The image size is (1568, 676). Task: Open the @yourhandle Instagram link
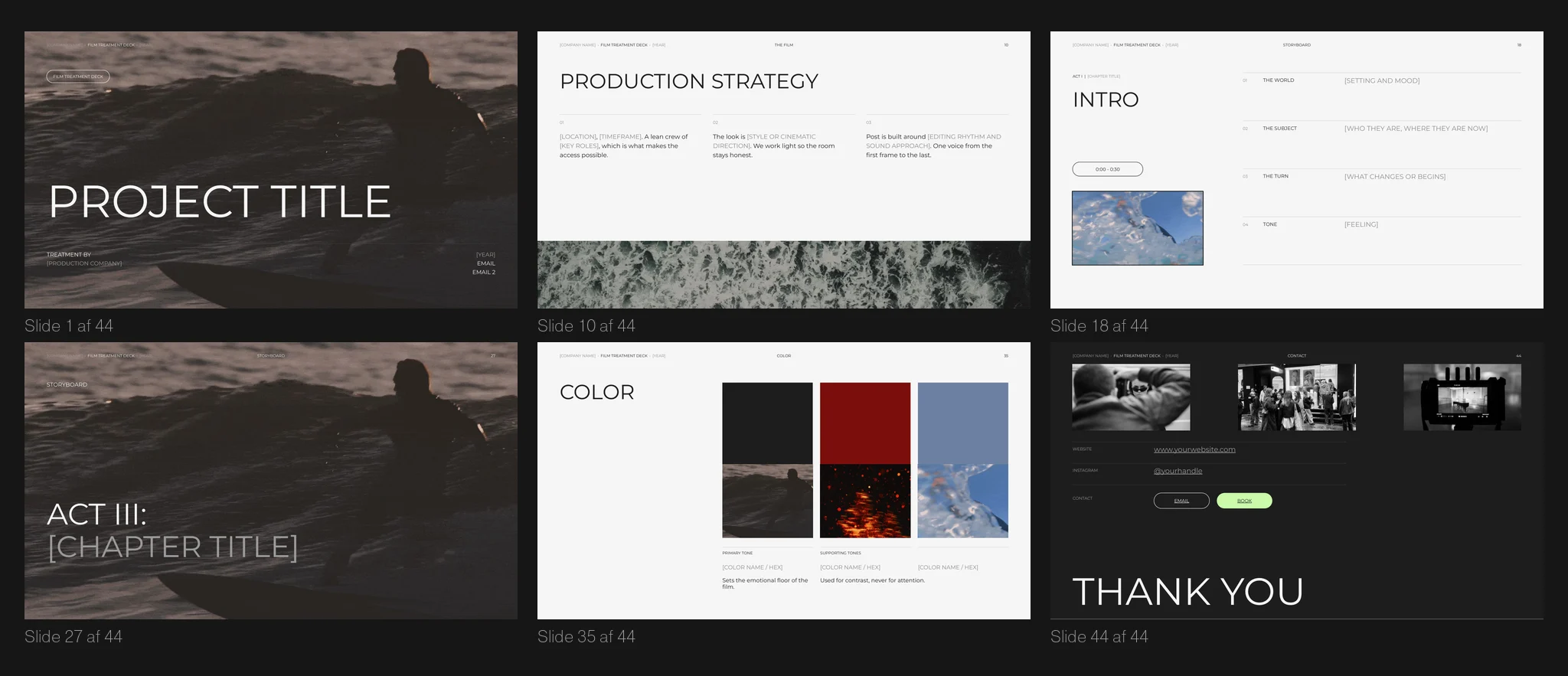click(x=1178, y=471)
